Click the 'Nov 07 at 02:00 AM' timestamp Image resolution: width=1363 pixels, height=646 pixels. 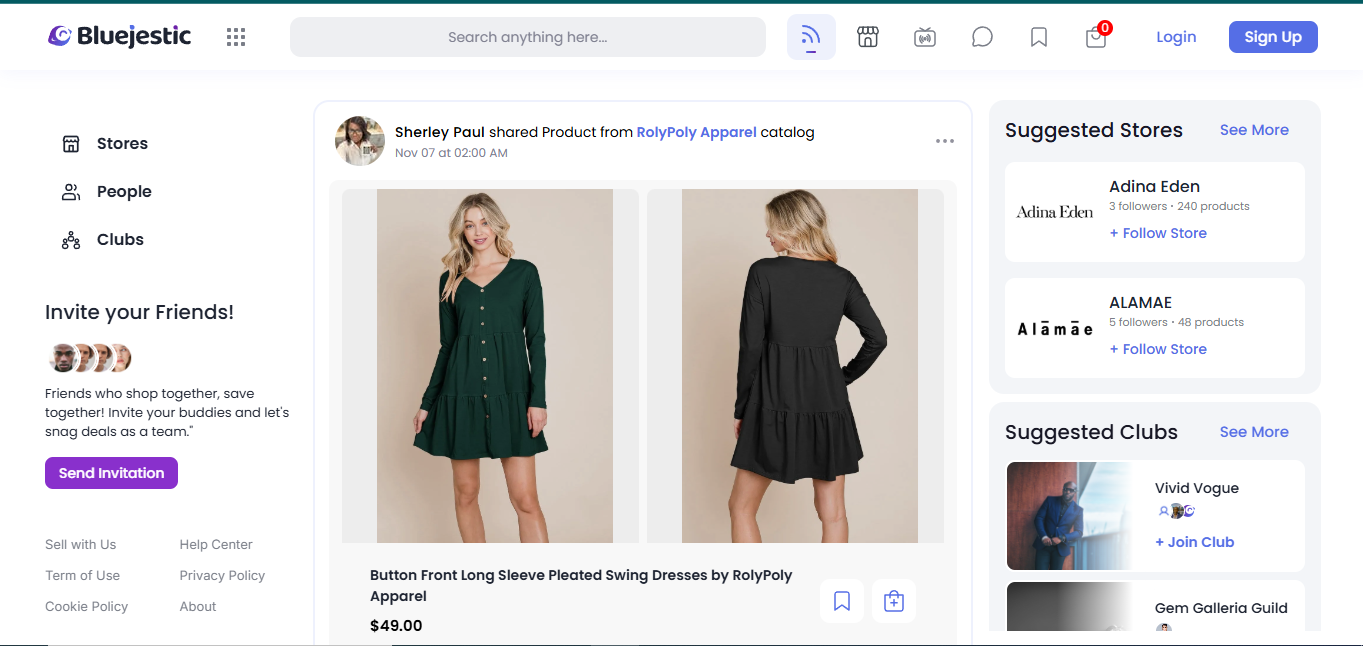tap(451, 153)
